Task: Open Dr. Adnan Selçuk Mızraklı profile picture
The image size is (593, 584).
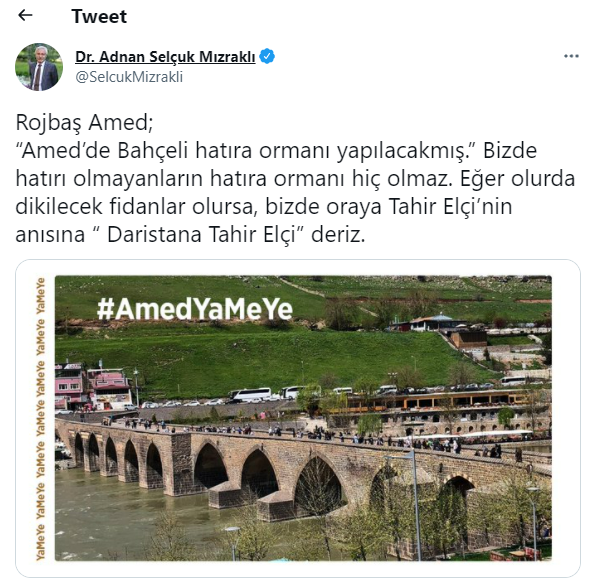Action: point(39,67)
